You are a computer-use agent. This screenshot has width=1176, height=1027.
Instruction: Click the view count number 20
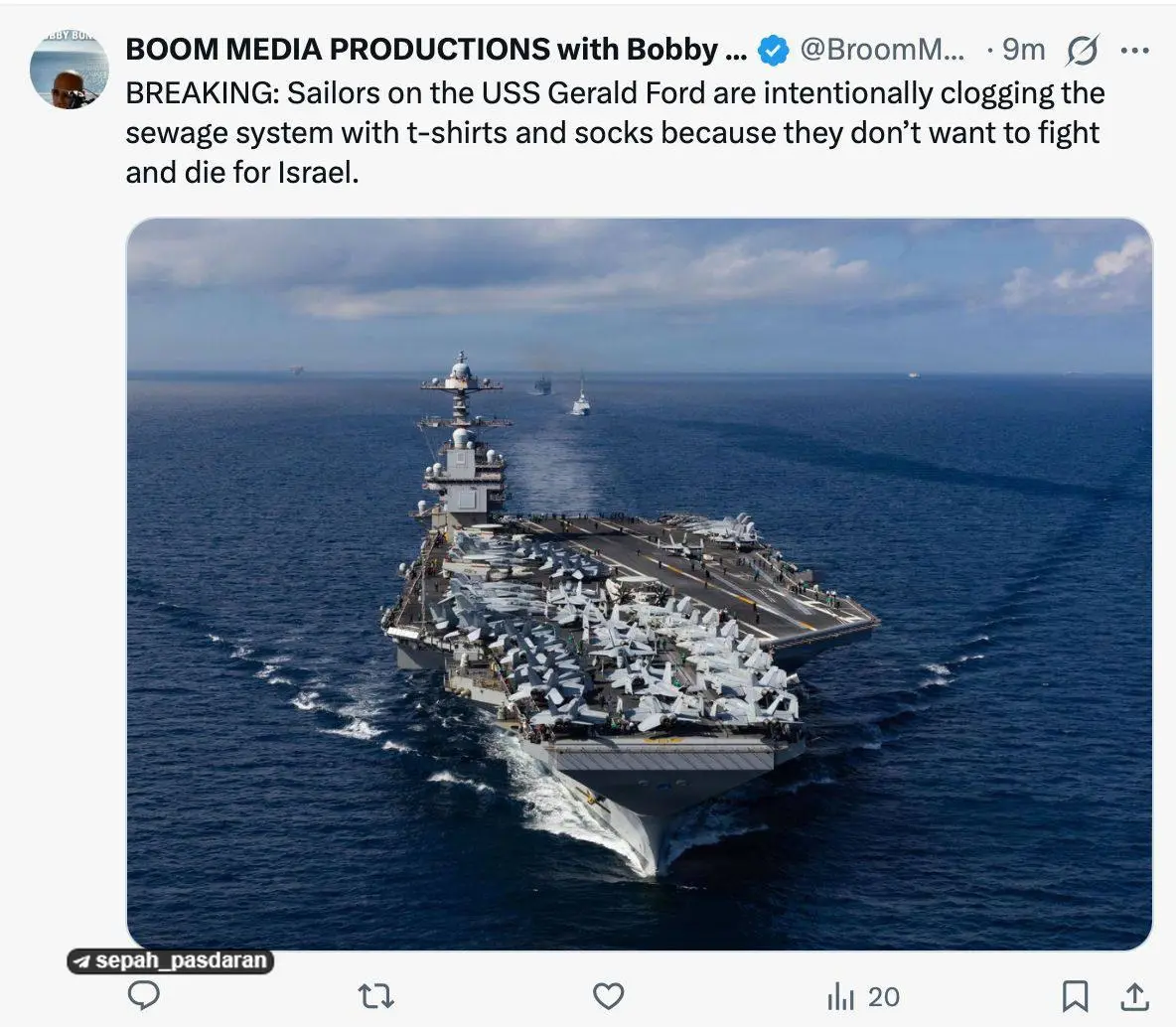883,996
